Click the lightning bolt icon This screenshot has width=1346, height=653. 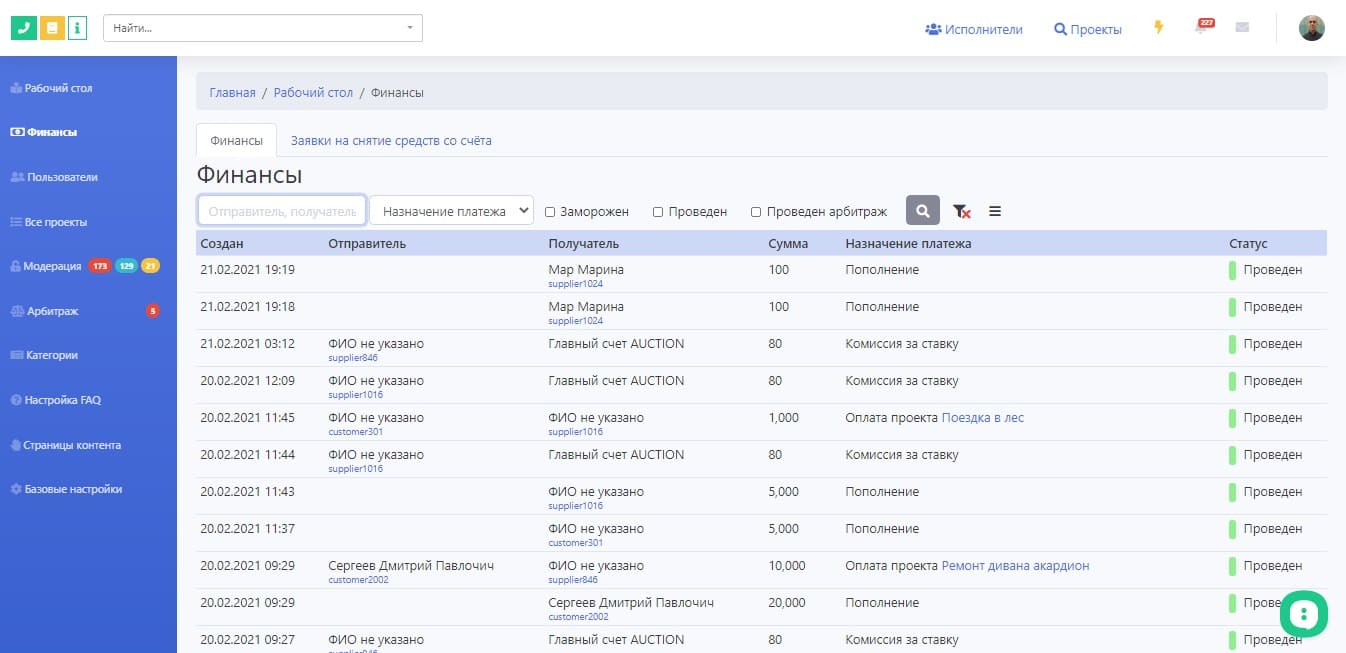click(1159, 28)
